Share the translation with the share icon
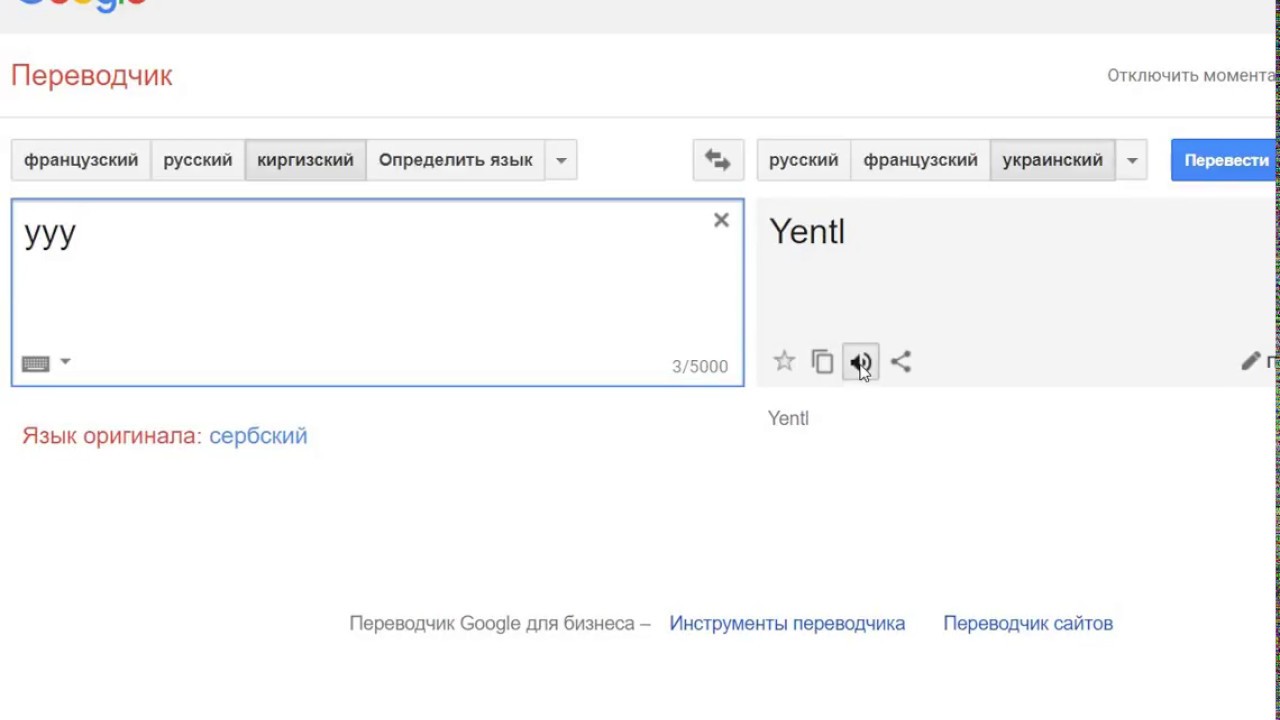Viewport: 1280px width, 720px height. [900, 362]
